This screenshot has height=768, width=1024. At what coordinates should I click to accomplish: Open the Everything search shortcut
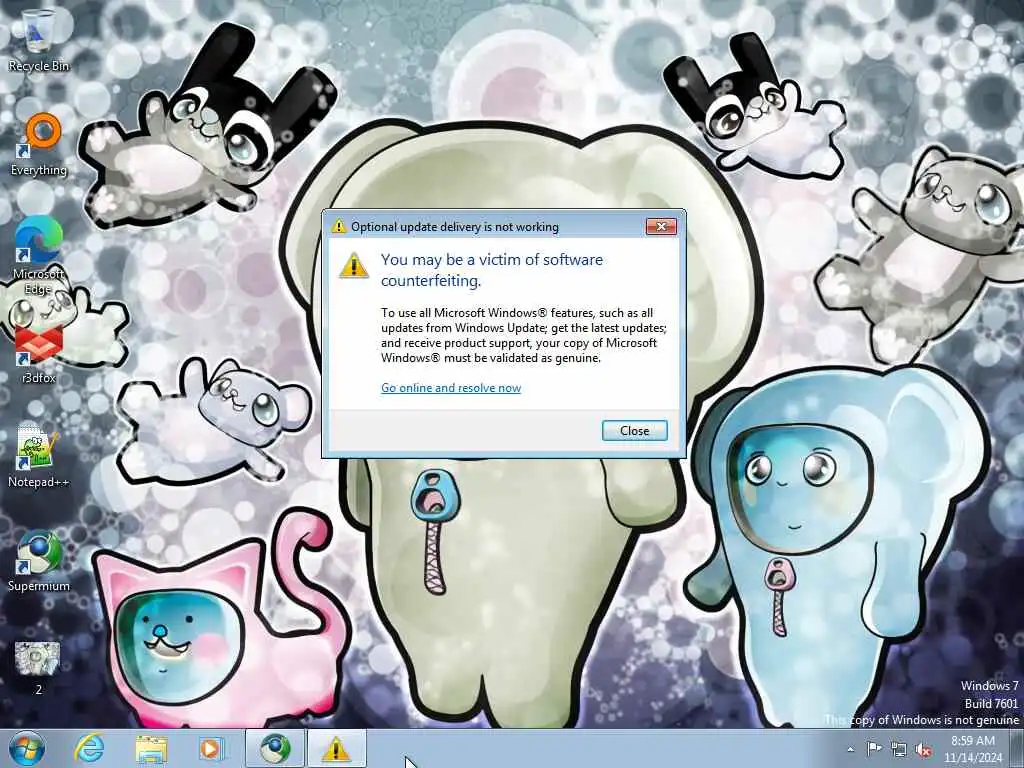pyautogui.click(x=39, y=144)
